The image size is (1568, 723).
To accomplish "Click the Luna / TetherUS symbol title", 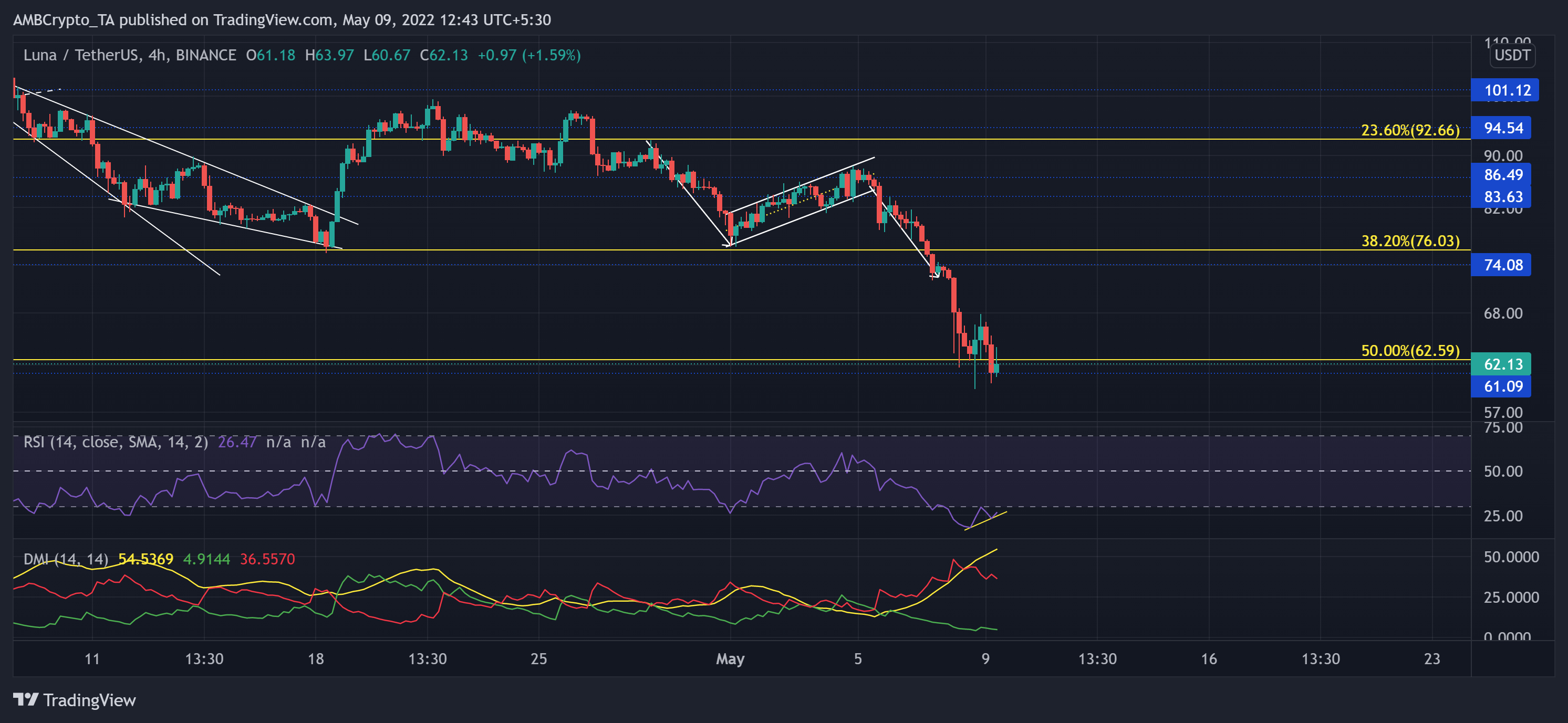I will (130, 55).
